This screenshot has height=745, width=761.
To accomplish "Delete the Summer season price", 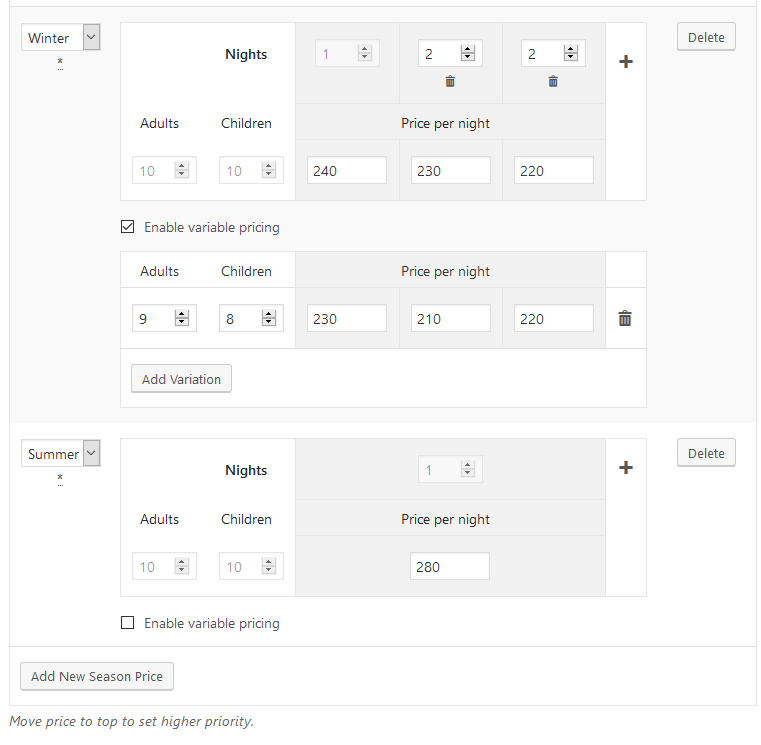I will tap(706, 453).
